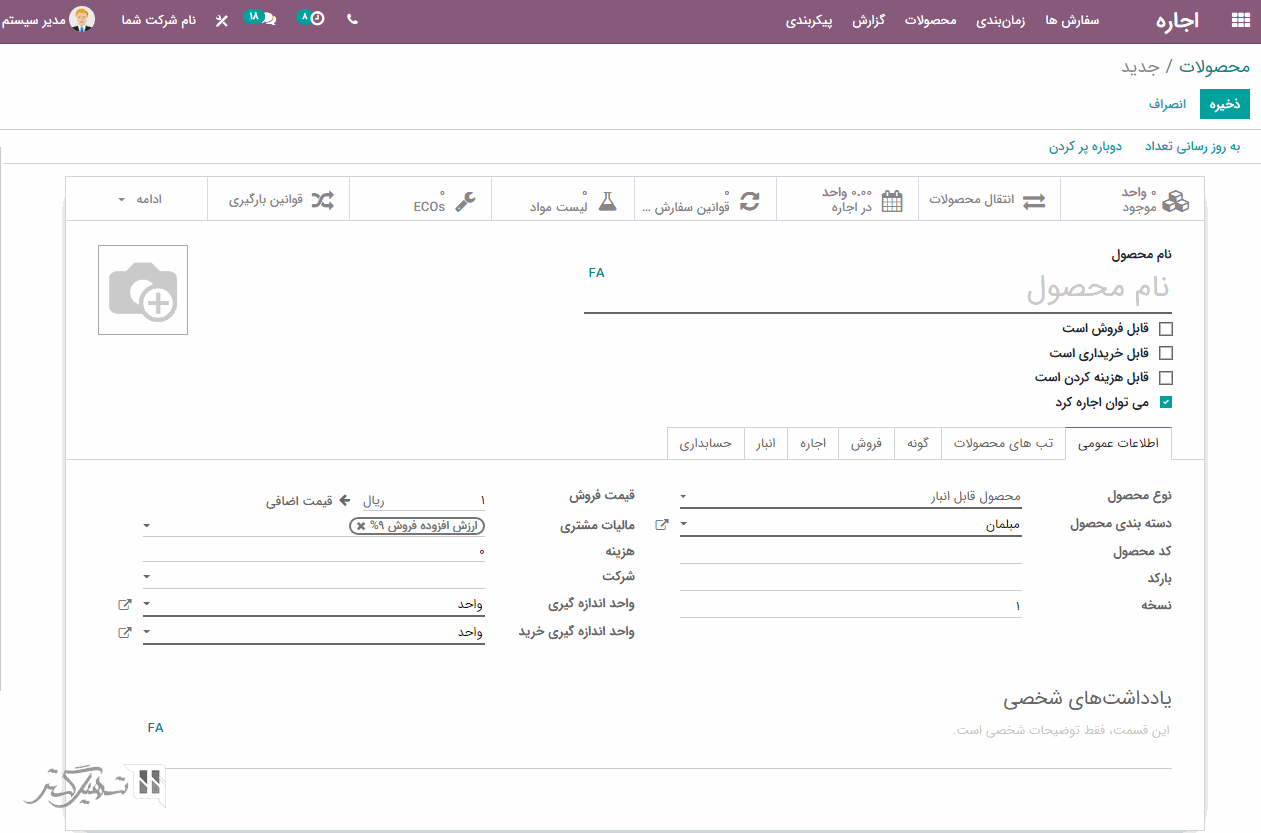Expand the نوع محصول dropdown

[x=850, y=496]
